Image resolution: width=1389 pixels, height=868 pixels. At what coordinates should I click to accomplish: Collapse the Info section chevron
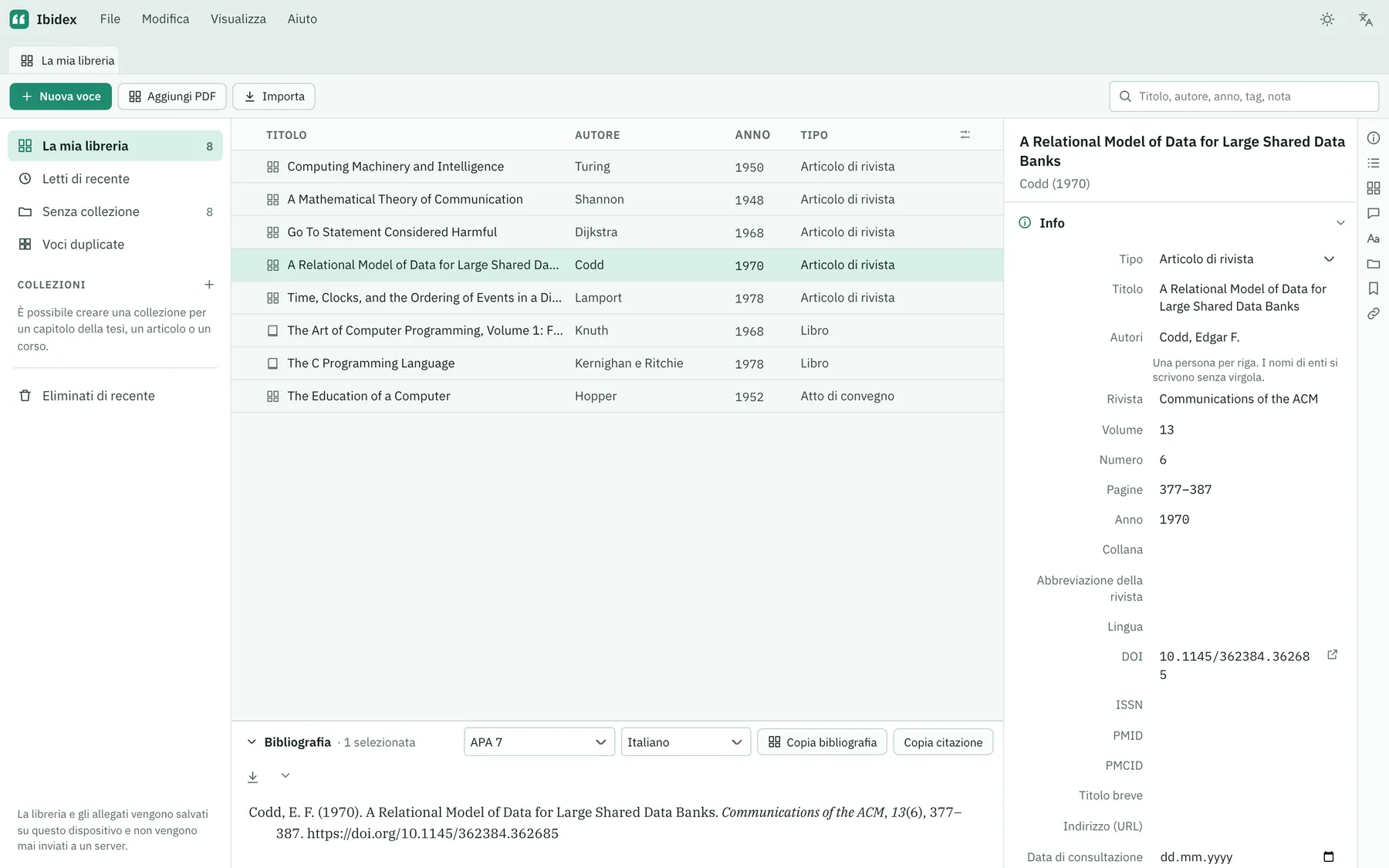(1340, 223)
